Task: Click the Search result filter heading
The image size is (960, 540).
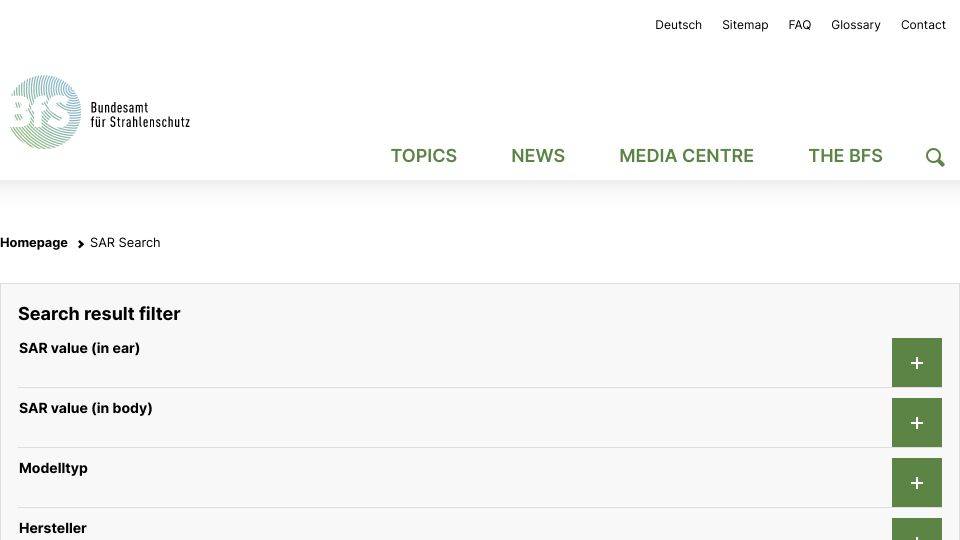Action: pyautogui.click(x=99, y=313)
